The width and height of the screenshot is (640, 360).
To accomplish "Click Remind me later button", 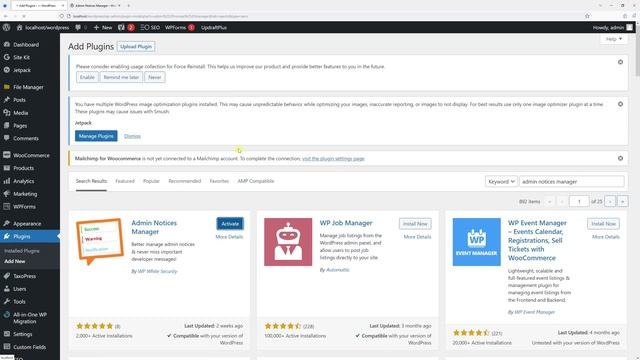I will 121,77.
